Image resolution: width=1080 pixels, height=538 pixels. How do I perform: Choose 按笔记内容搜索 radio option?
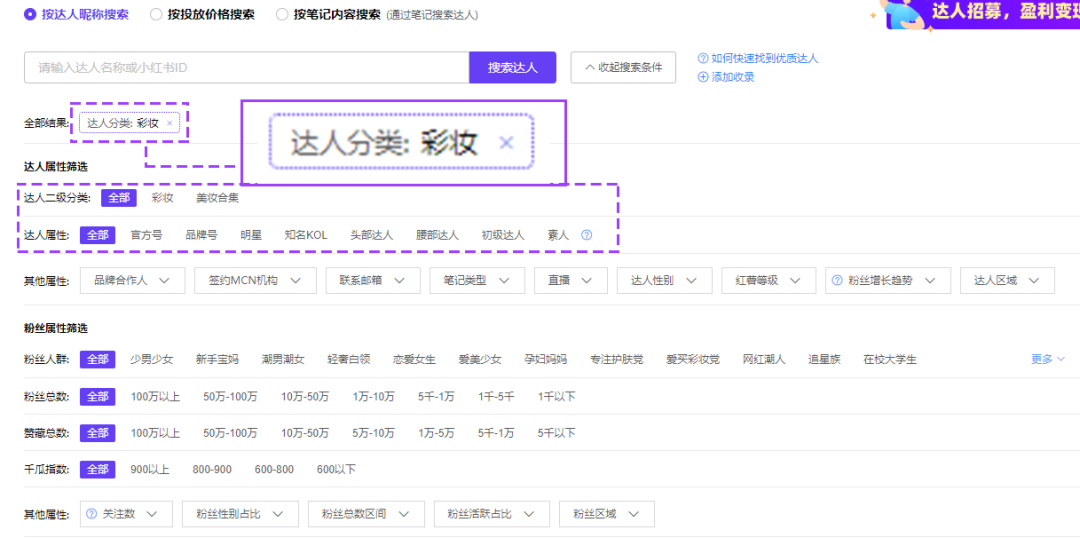(x=283, y=15)
